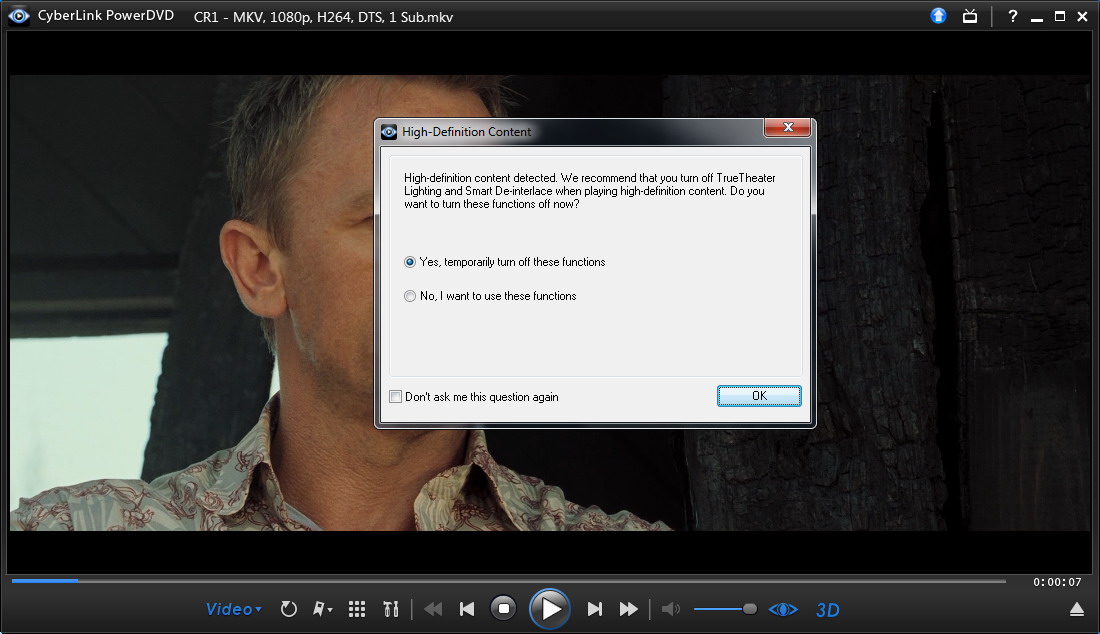Open help with the question mark icon
Viewport: 1100px width, 634px height.
[1013, 16]
